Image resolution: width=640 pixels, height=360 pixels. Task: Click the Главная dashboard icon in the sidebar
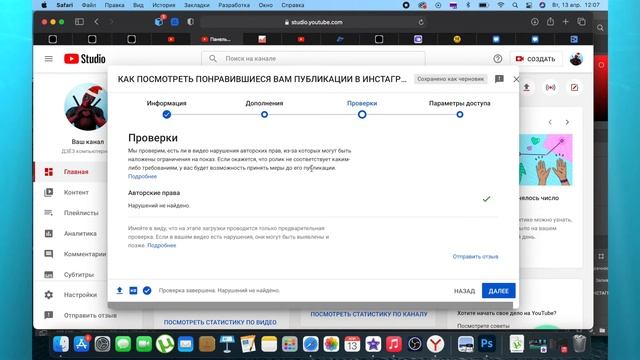coord(49,172)
